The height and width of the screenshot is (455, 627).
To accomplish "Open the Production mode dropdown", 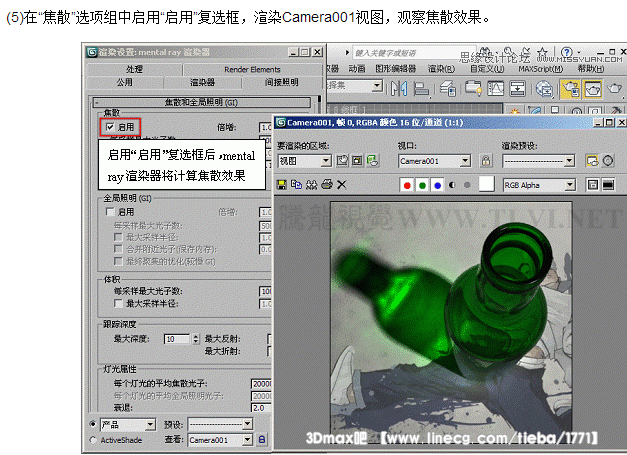I will pos(127,424).
